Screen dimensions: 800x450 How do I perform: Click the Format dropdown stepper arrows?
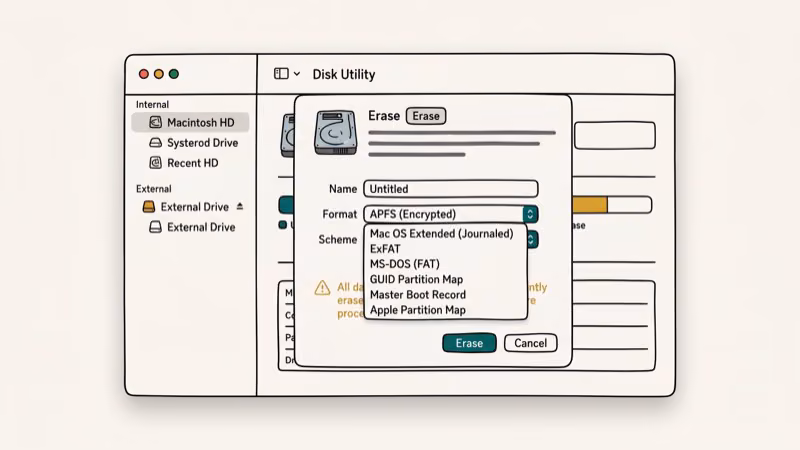click(x=530, y=214)
